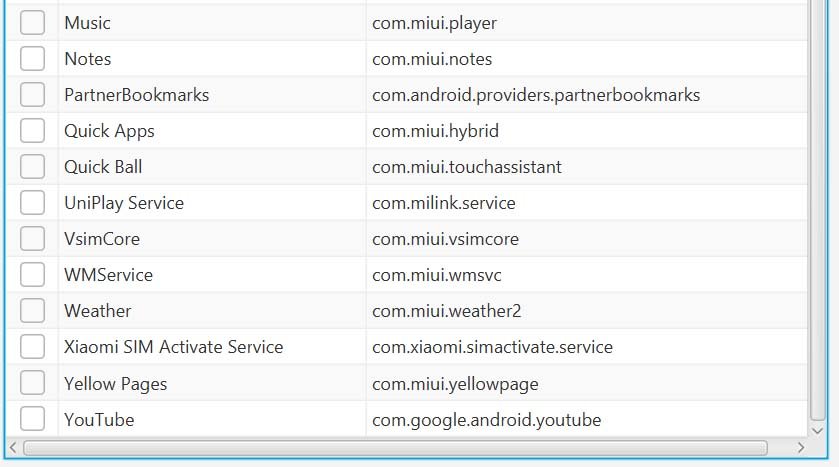
Task: Tick the Music app checkbox
Action: (x=32, y=22)
